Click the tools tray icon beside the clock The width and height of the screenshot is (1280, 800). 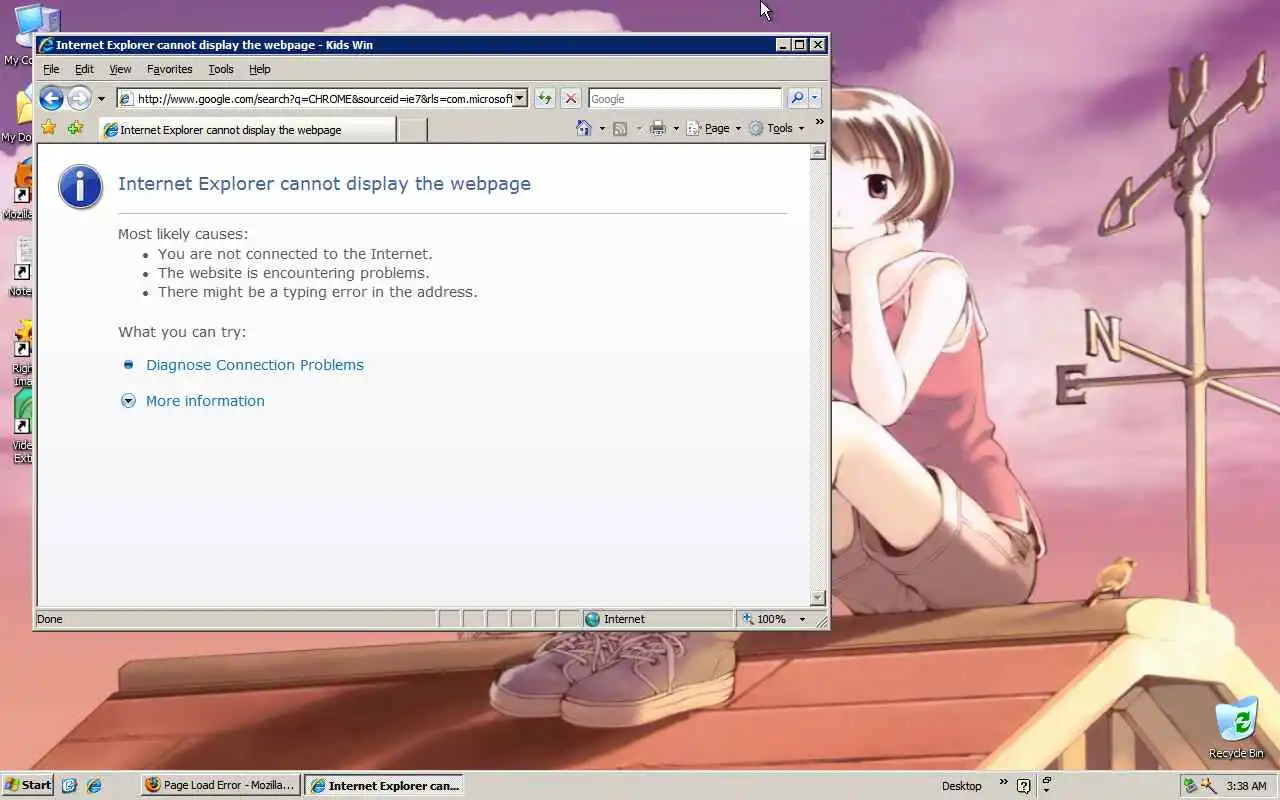1208,786
